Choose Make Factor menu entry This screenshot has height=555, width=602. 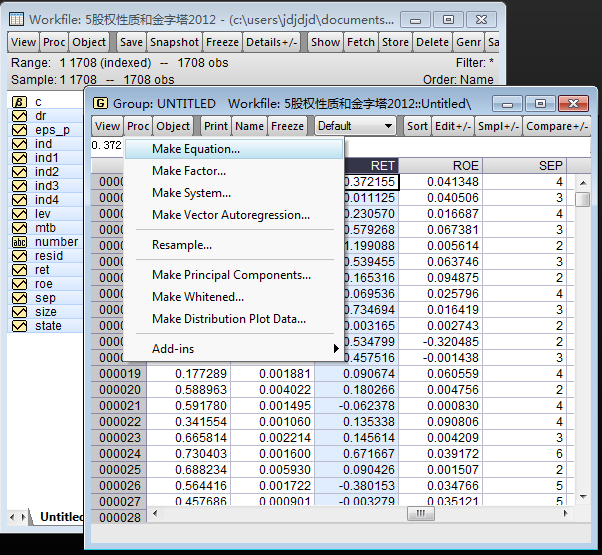click(234, 171)
